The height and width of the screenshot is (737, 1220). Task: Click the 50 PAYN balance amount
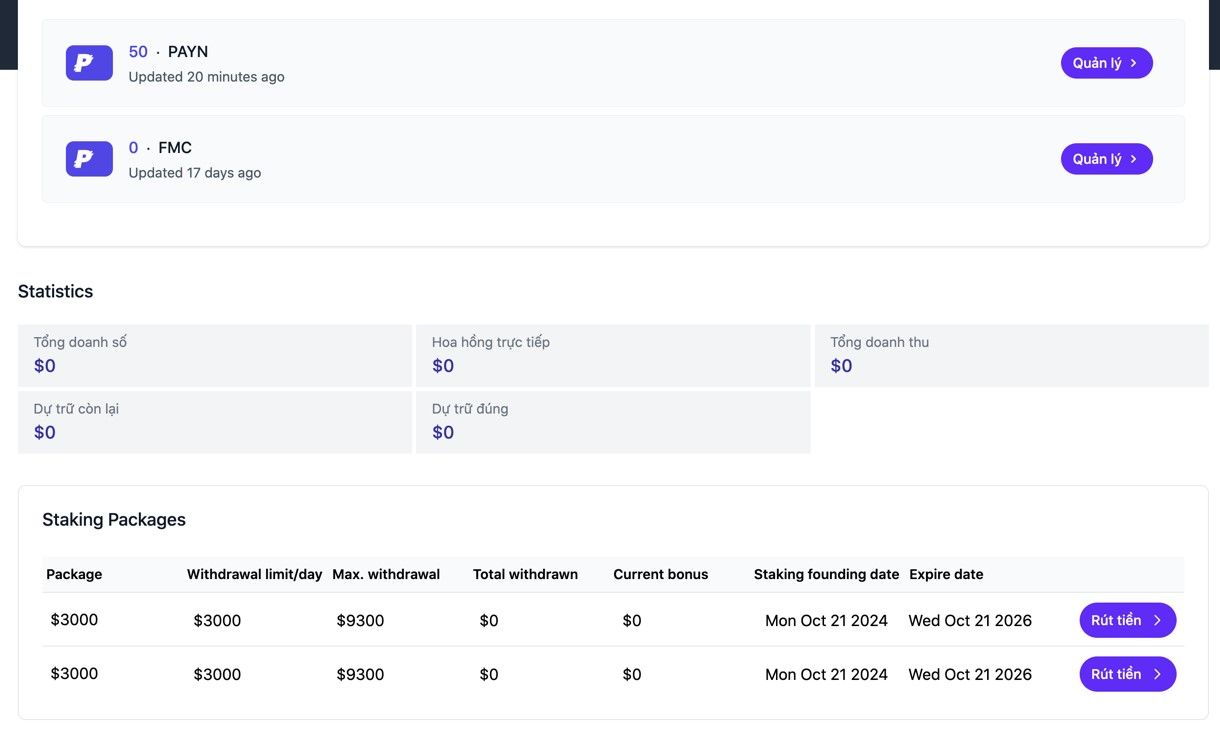tap(138, 52)
